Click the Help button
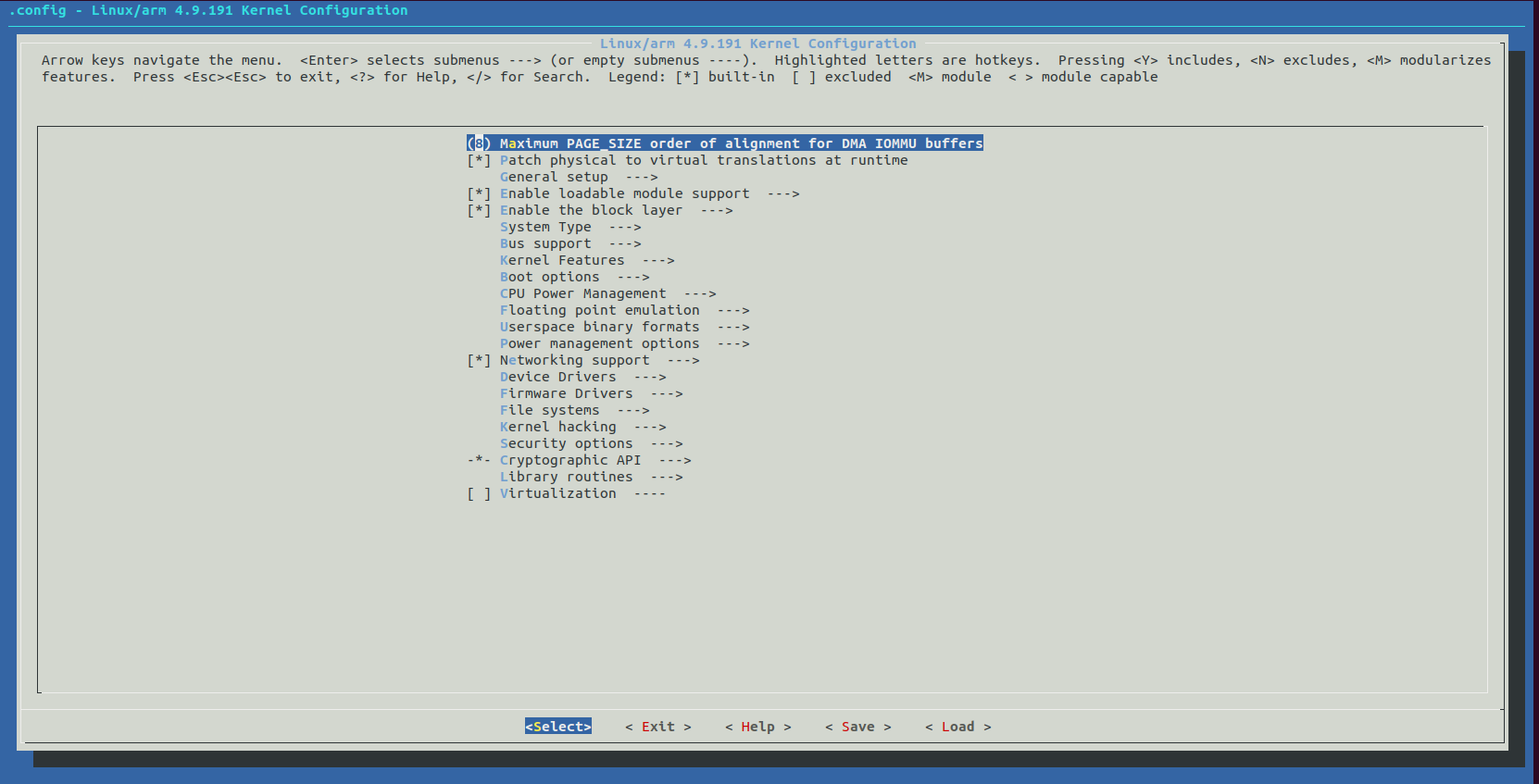1539x784 pixels. [x=757, y=727]
